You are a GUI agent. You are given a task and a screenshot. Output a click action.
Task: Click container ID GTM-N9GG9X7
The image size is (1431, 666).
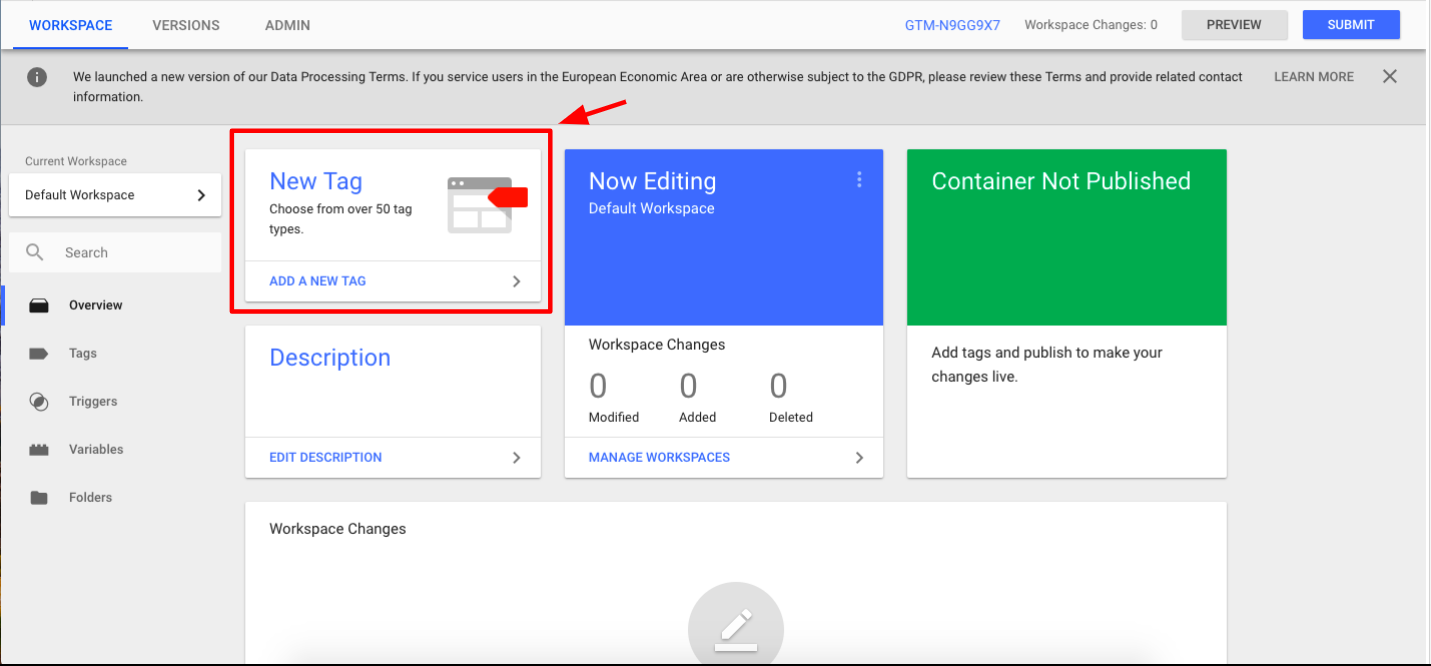coord(952,25)
